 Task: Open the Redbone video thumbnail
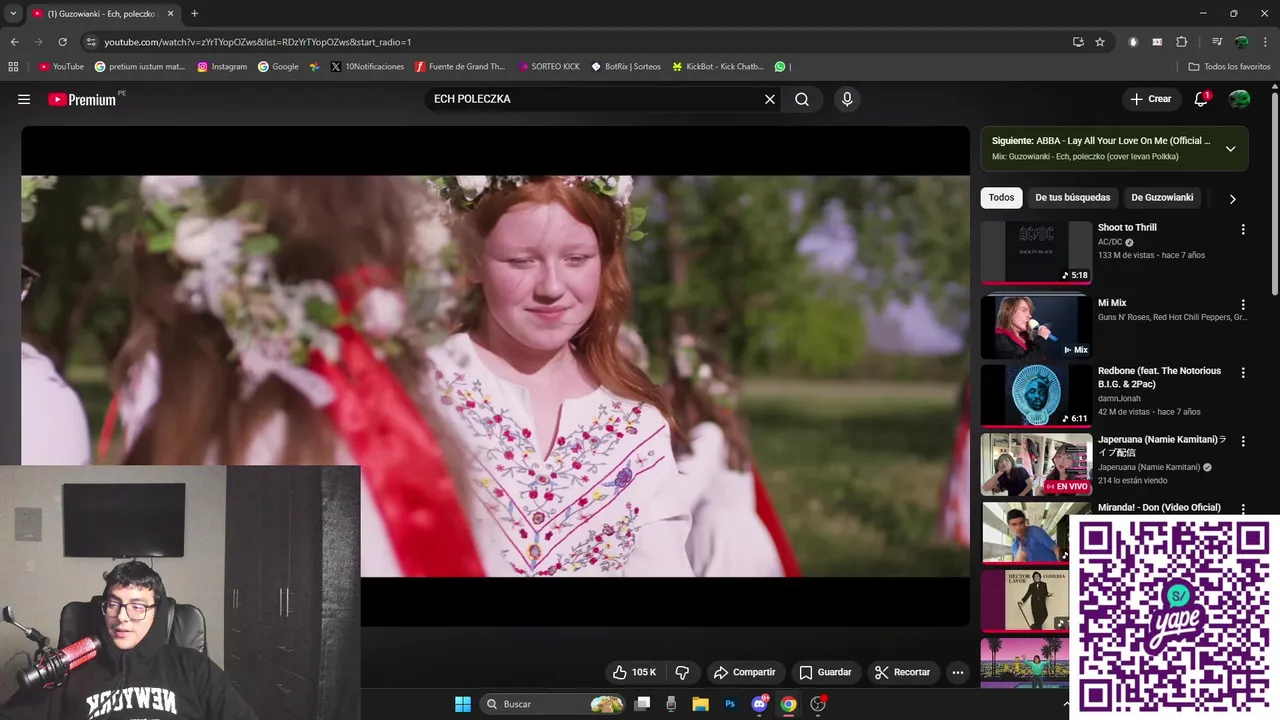[1036, 396]
